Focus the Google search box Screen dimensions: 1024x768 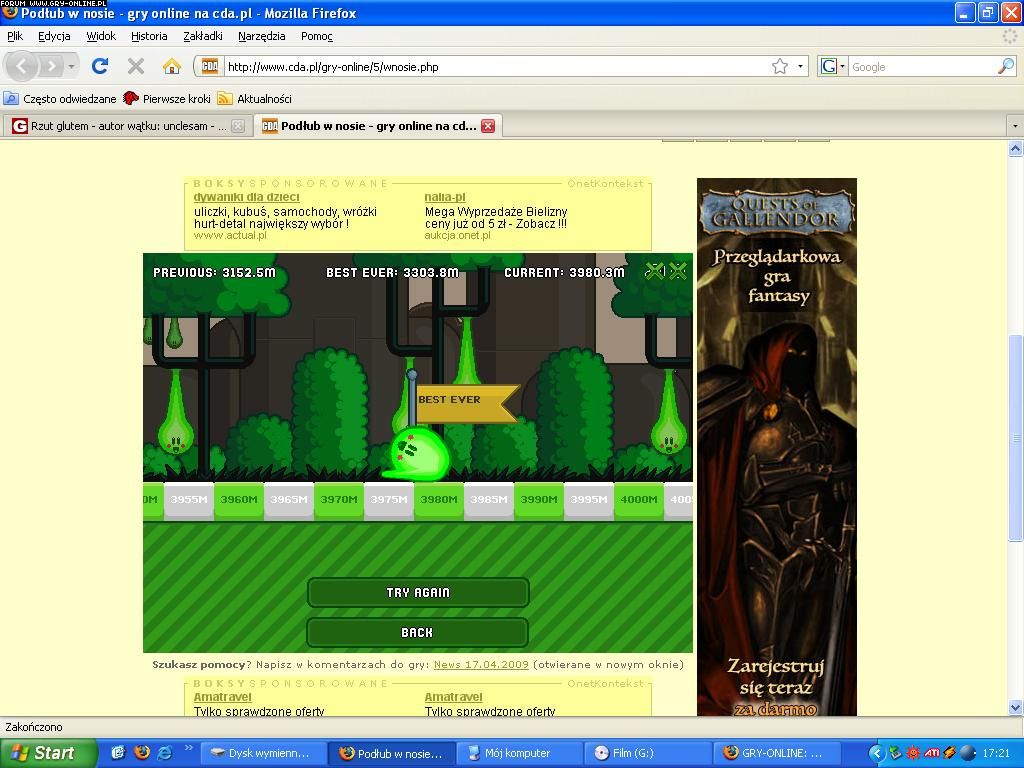click(922, 67)
